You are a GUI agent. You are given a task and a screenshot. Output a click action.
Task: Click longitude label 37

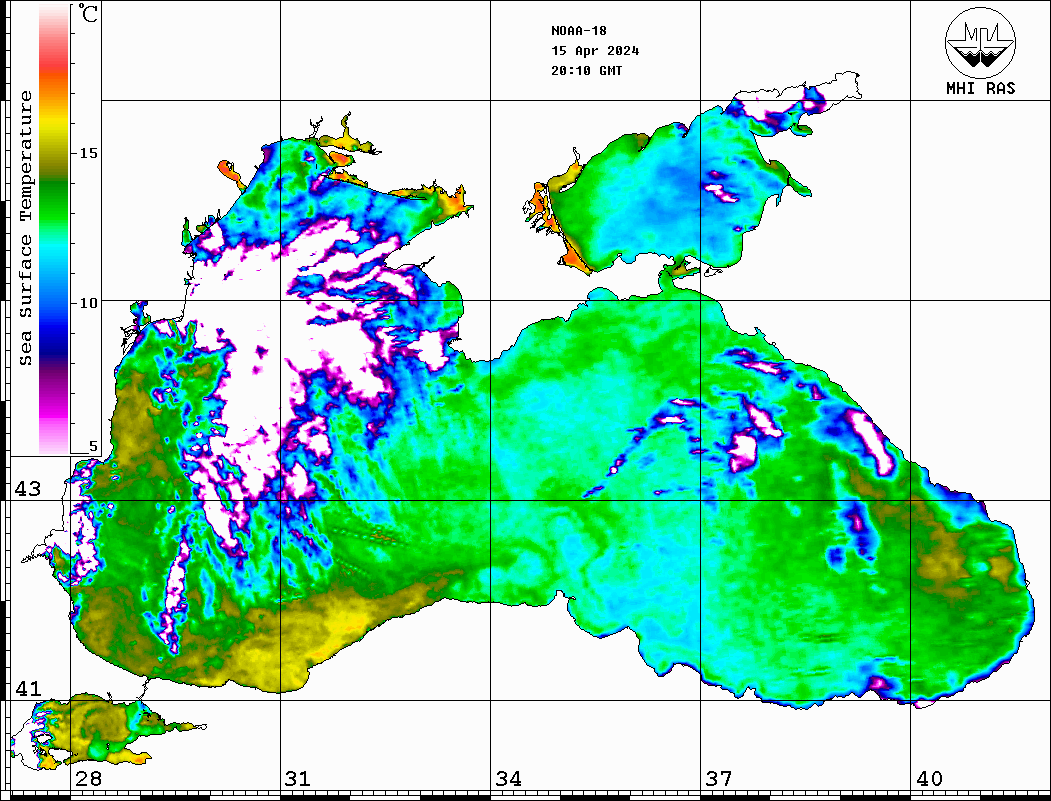pos(719,778)
